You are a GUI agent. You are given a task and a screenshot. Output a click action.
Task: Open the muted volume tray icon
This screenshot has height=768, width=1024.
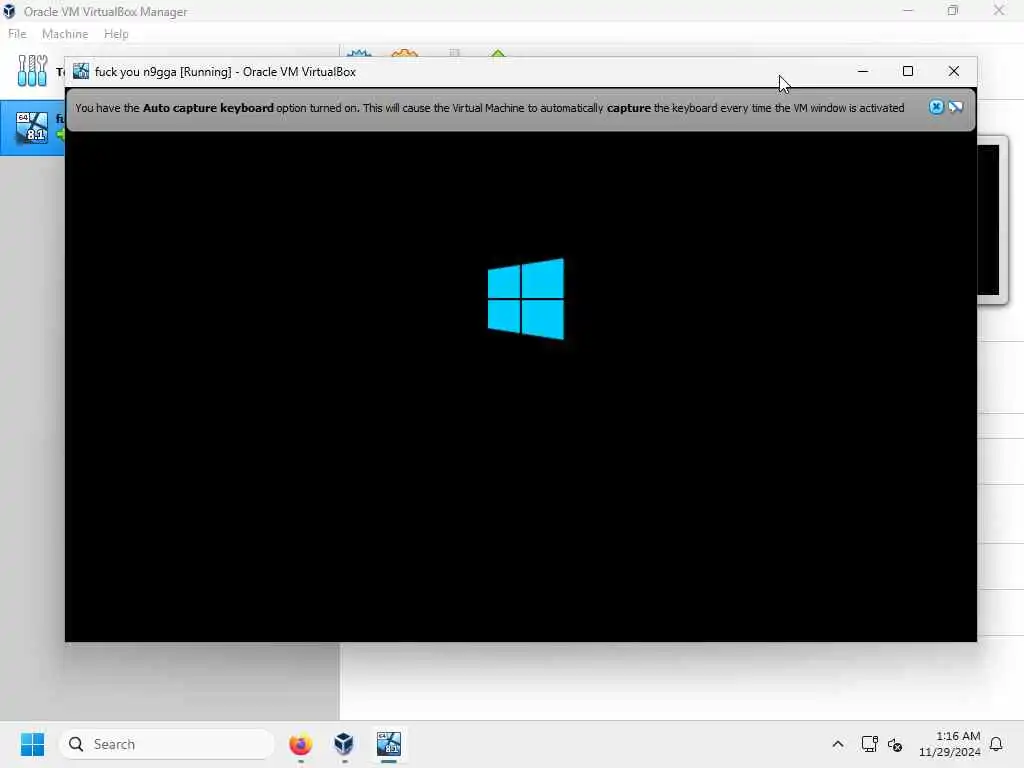(x=895, y=744)
